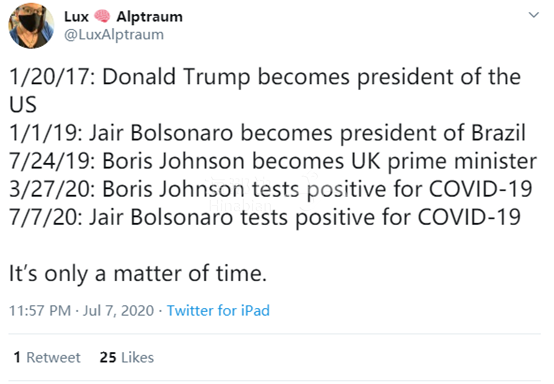Click the Jair Bolsonaro tests positive line
Screen dimensions: 554x384
click(x=265, y=217)
